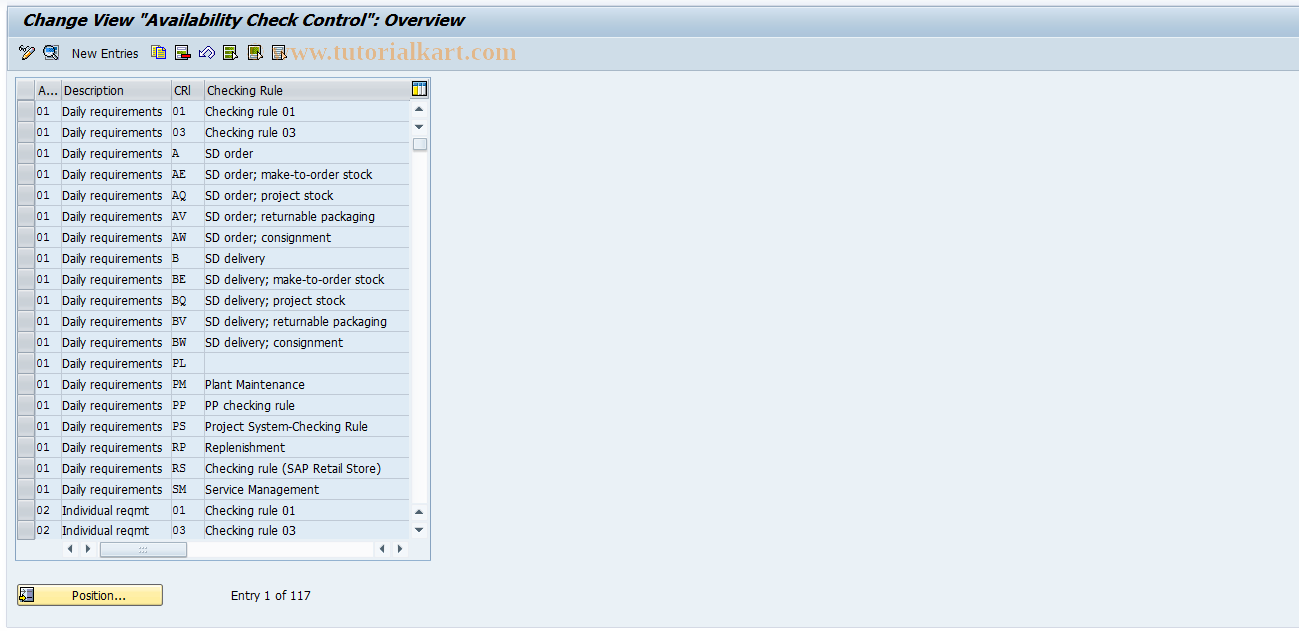This screenshot has width=1299, height=631.
Task: Click cell 'SD delivery; project stock'
Action: coord(307,300)
